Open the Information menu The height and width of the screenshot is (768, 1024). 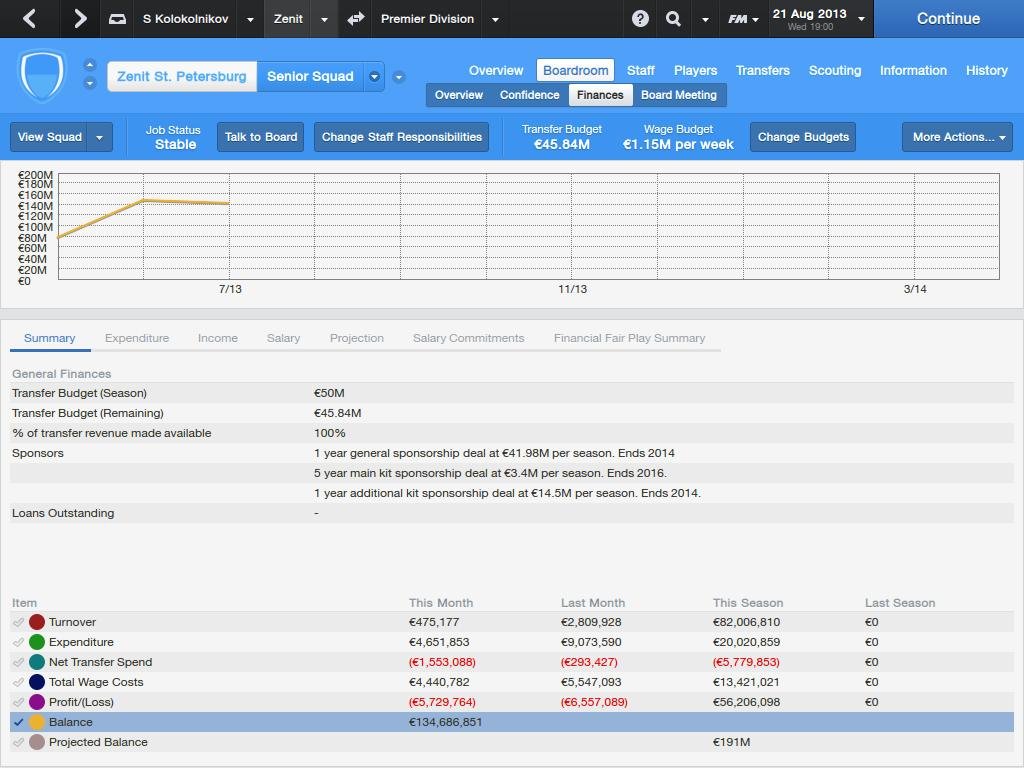pos(913,71)
